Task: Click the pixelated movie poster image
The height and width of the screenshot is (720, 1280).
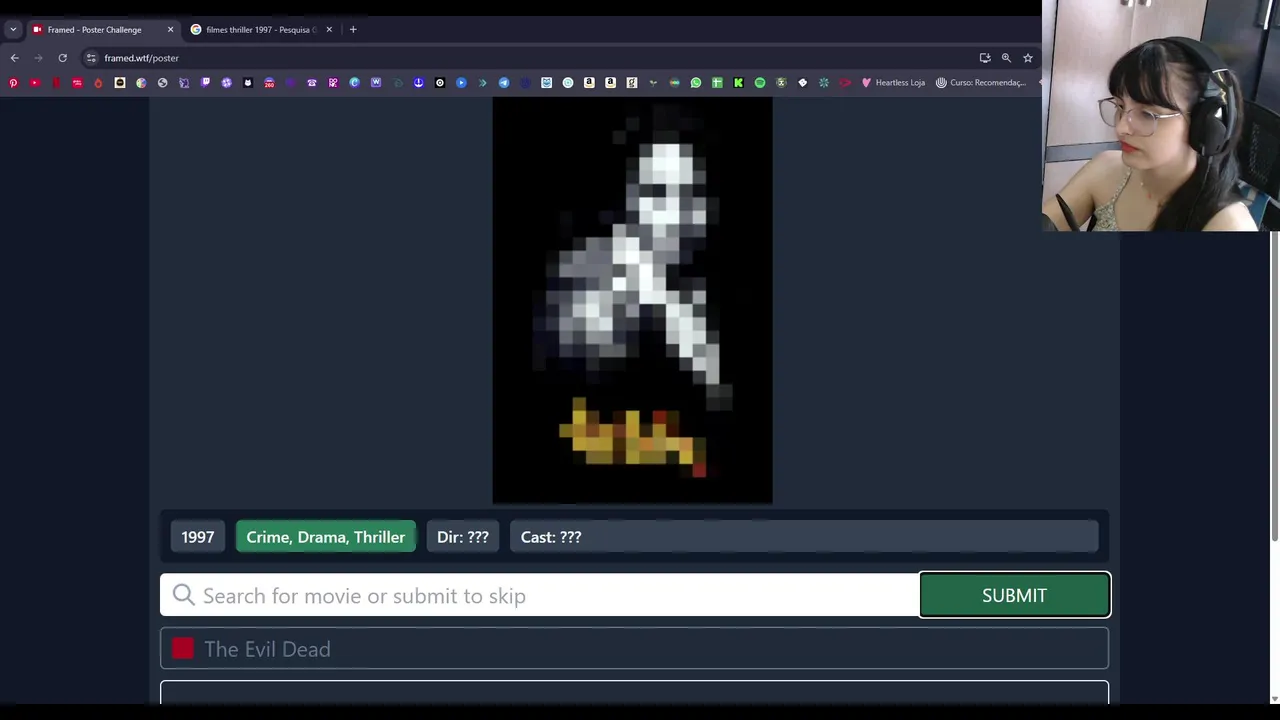Action: pos(632,301)
